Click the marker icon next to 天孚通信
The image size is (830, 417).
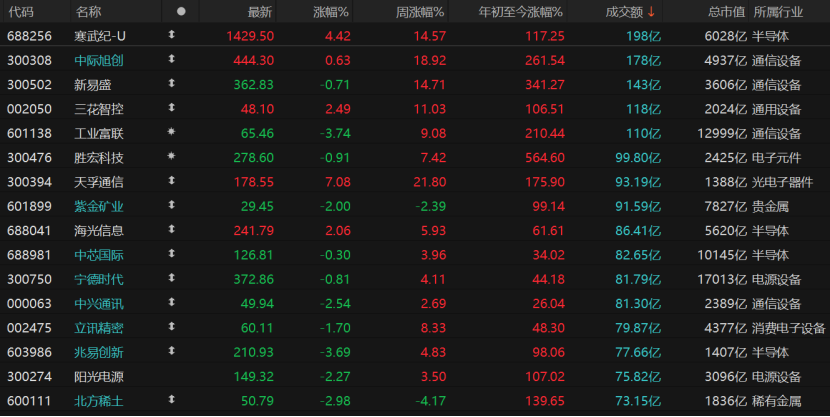point(171,182)
